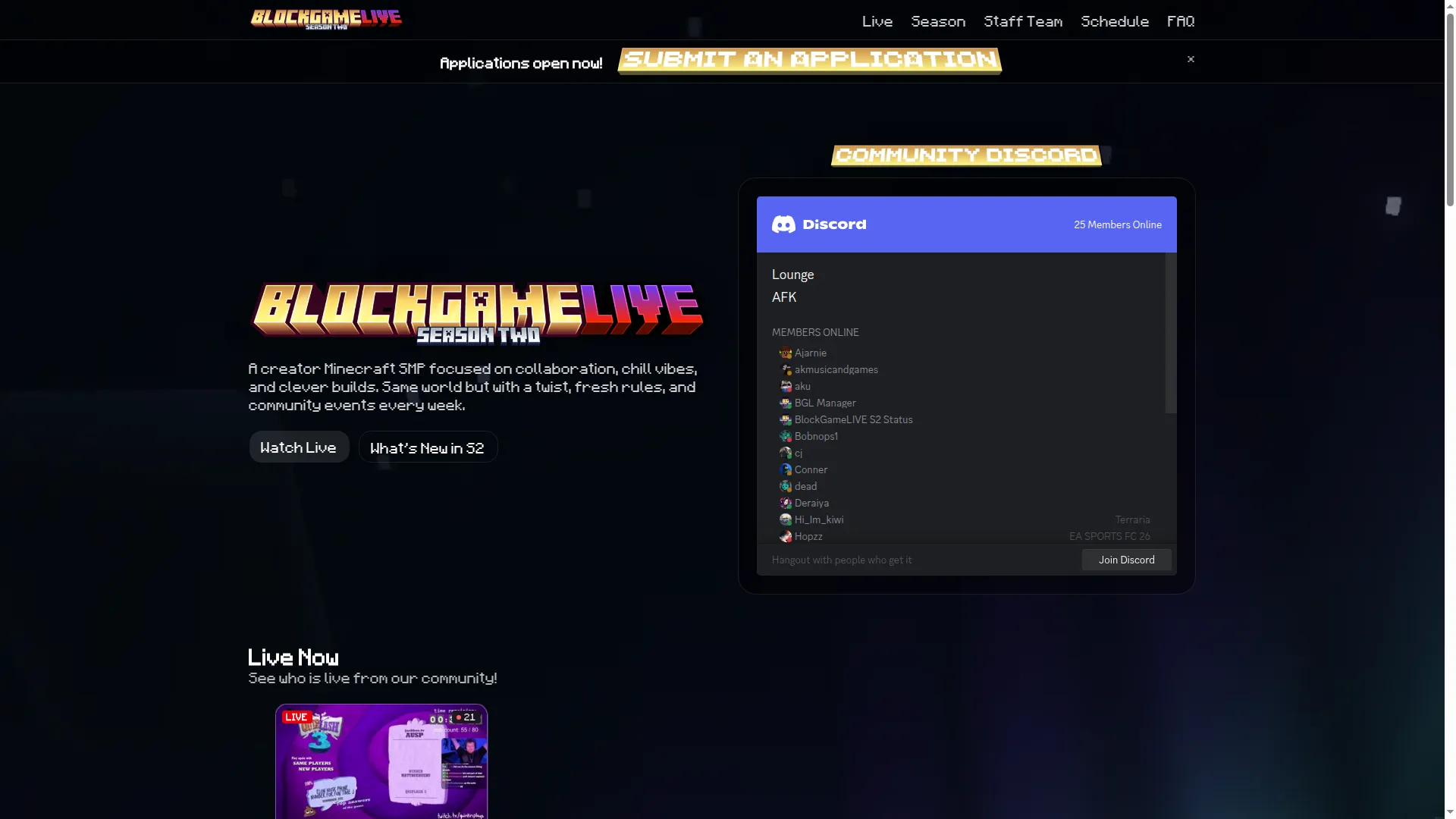Screen dimensions: 1456x819
Task: Click the Applications open now text
Action: (521, 63)
